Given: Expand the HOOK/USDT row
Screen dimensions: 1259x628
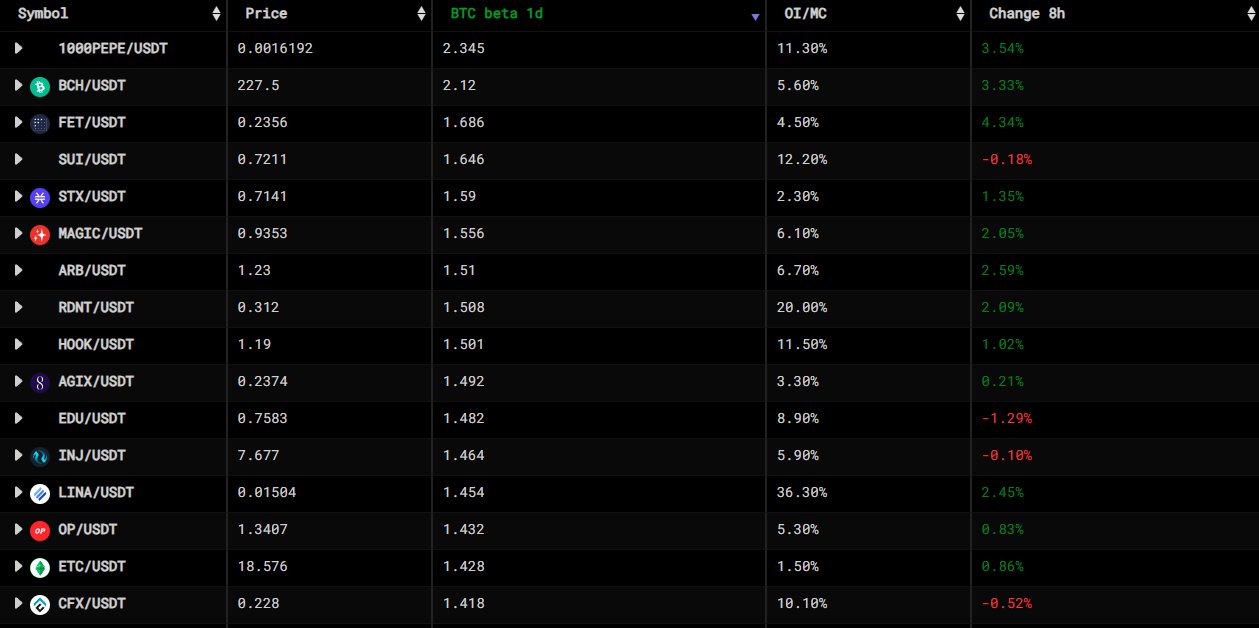Looking at the screenshot, I should tap(18, 344).
